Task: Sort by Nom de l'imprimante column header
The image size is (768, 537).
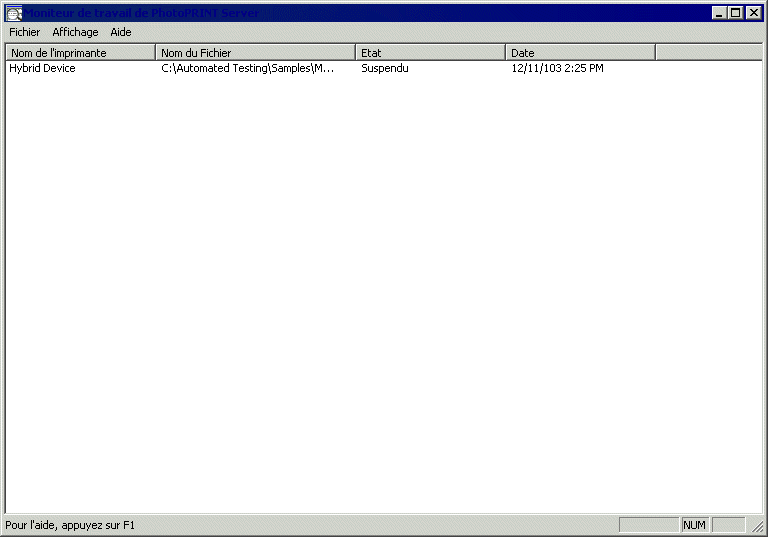Action: pyautogui.click(x=80, y=52)
